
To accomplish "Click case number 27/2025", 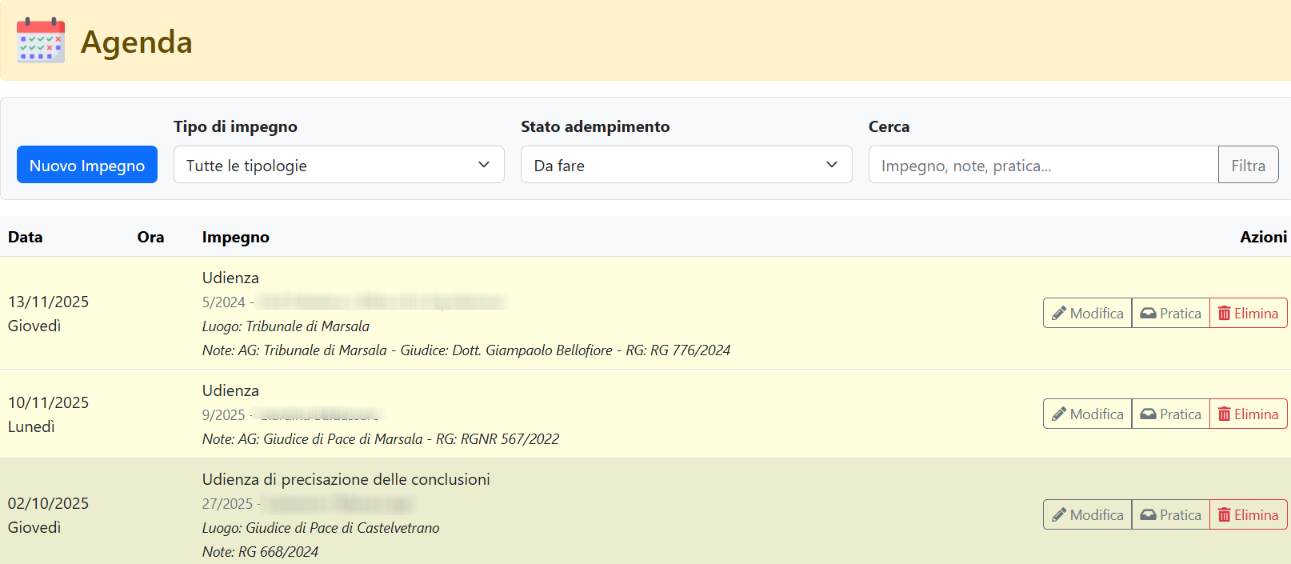I will [227, 504].
